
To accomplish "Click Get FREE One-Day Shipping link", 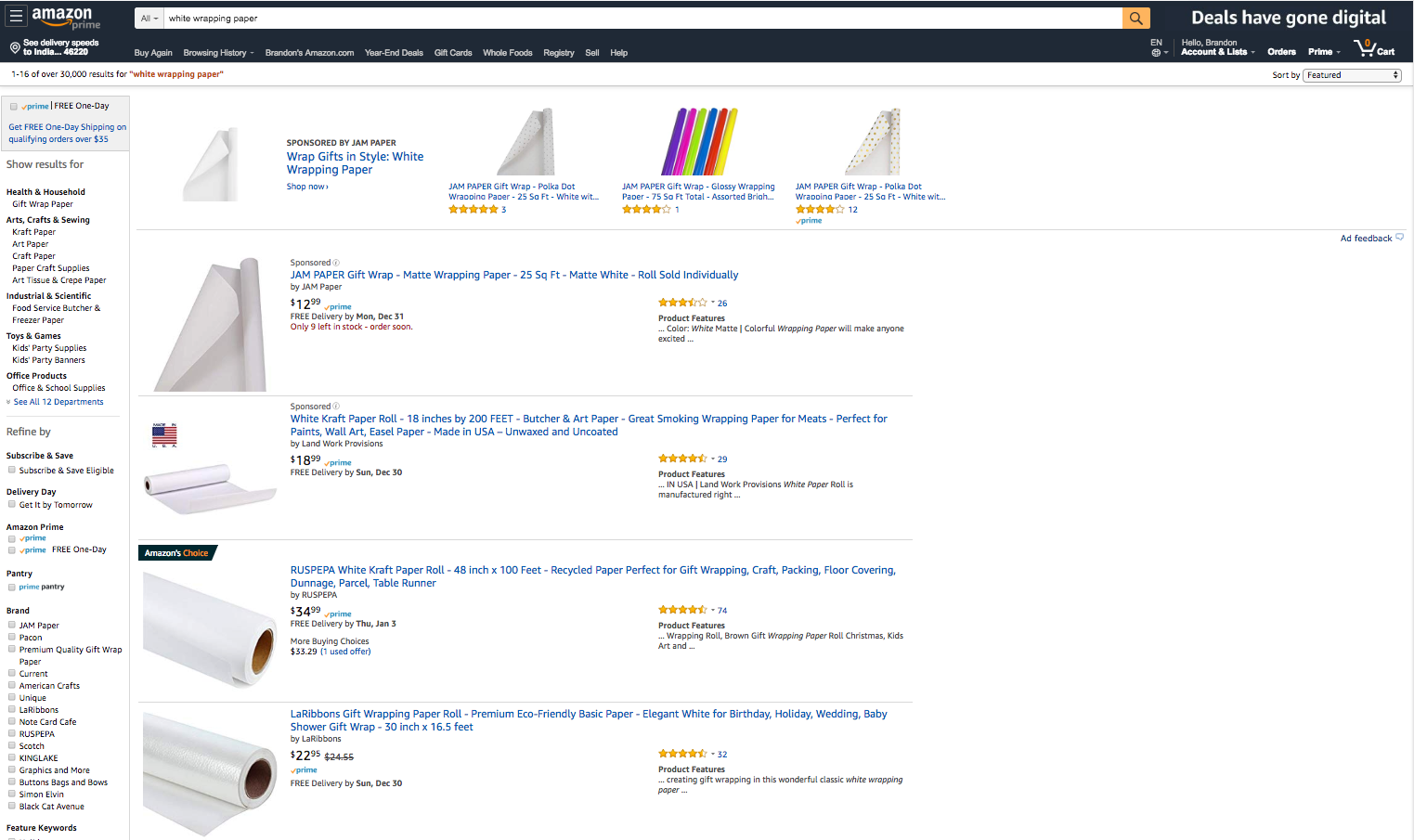I will (67, 133).
